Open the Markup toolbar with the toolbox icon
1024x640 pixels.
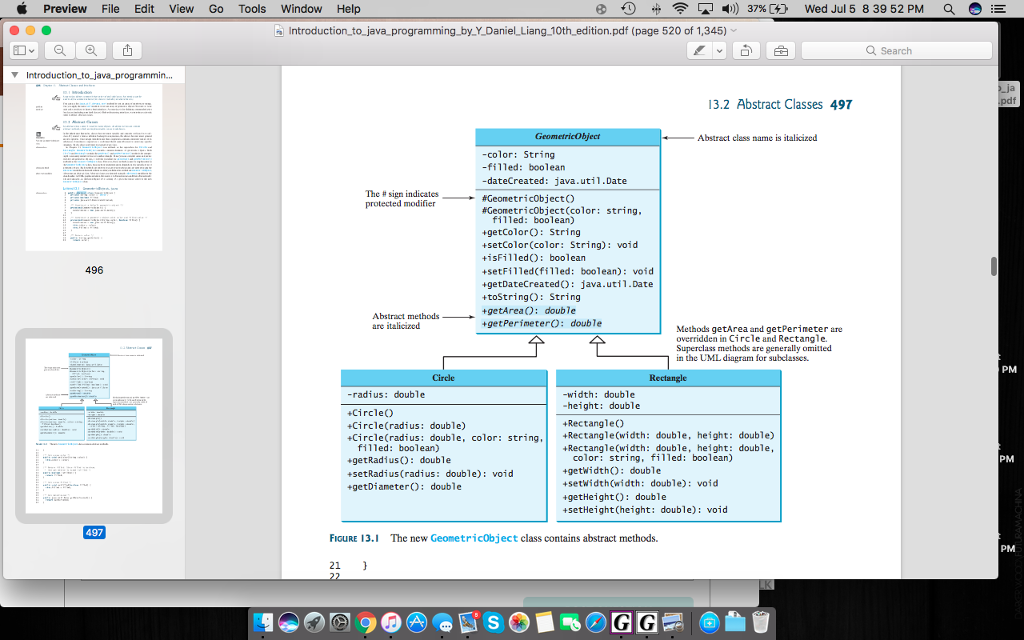click(781, 50)
